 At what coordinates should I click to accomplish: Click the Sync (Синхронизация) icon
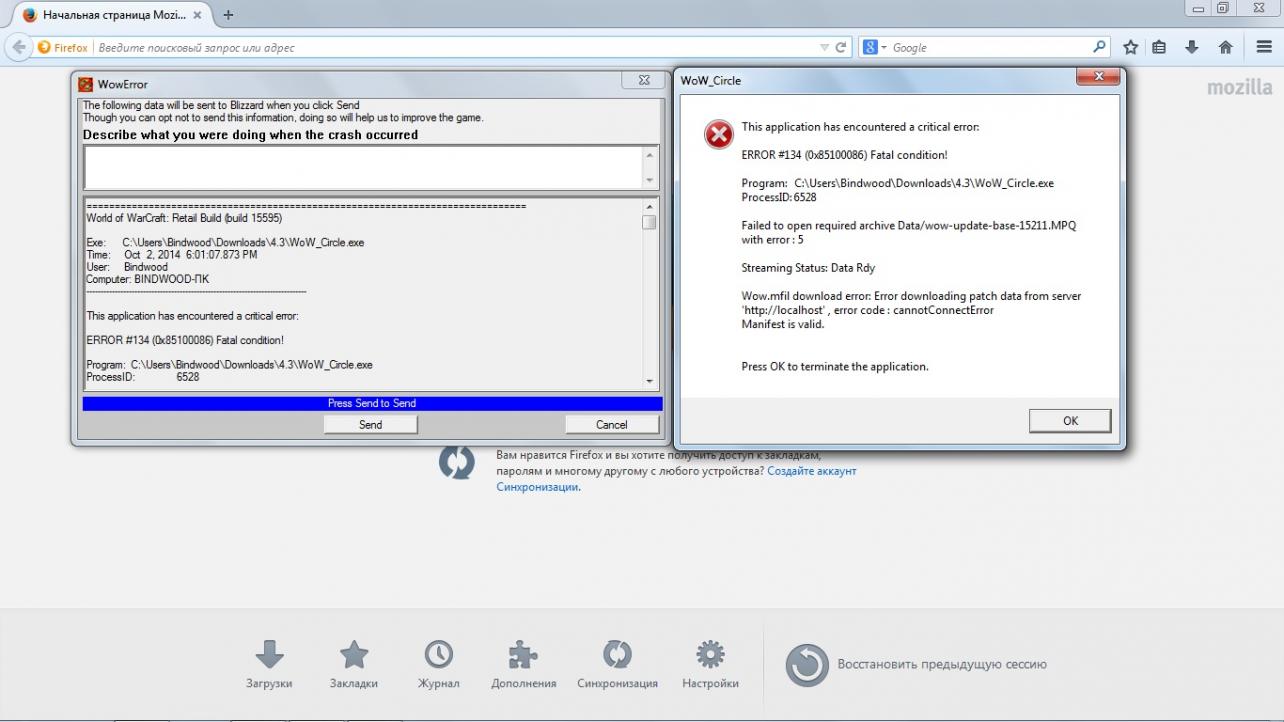point(617,656)
